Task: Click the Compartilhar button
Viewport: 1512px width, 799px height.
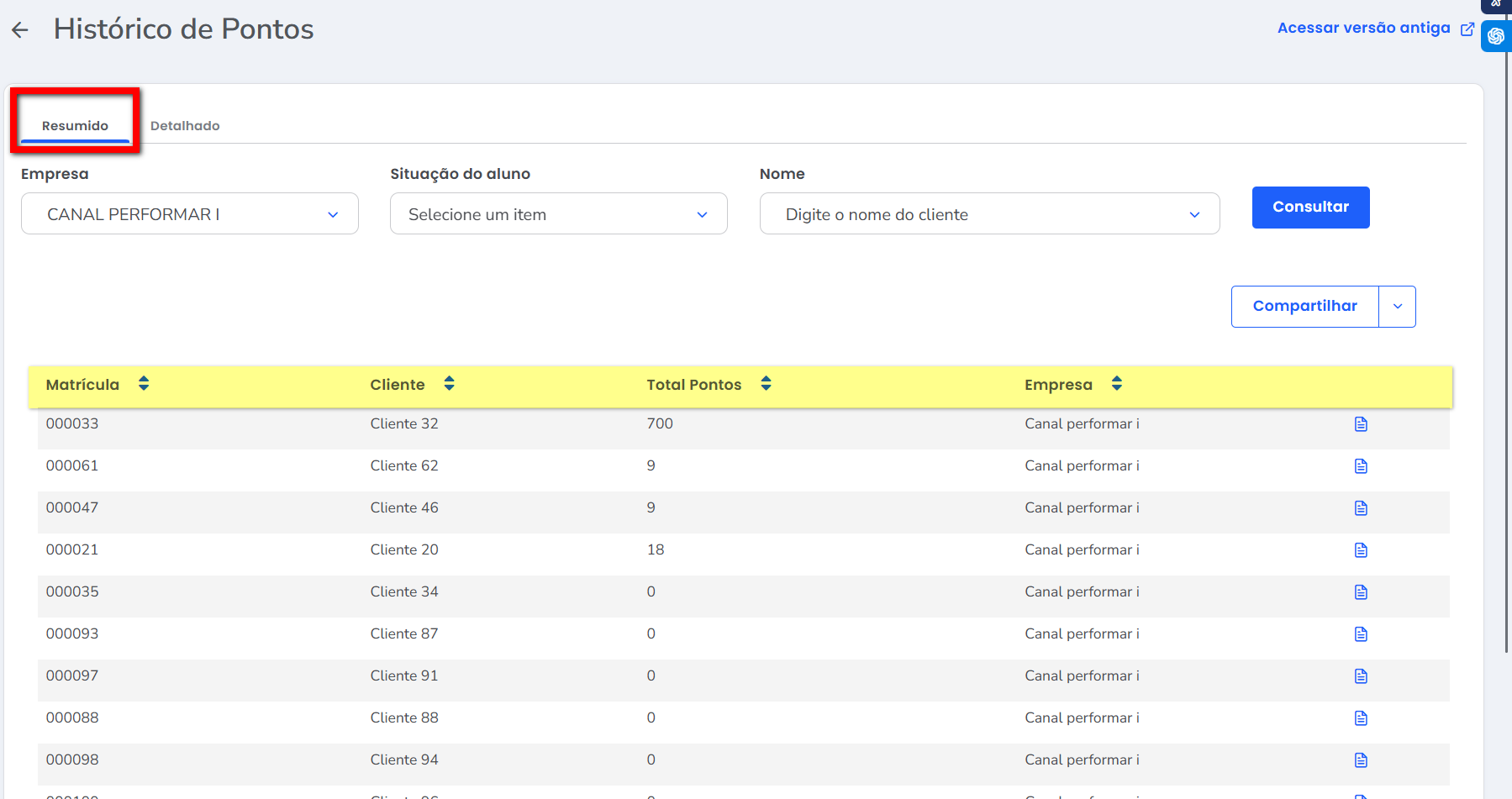Action: pos(1304,307)
